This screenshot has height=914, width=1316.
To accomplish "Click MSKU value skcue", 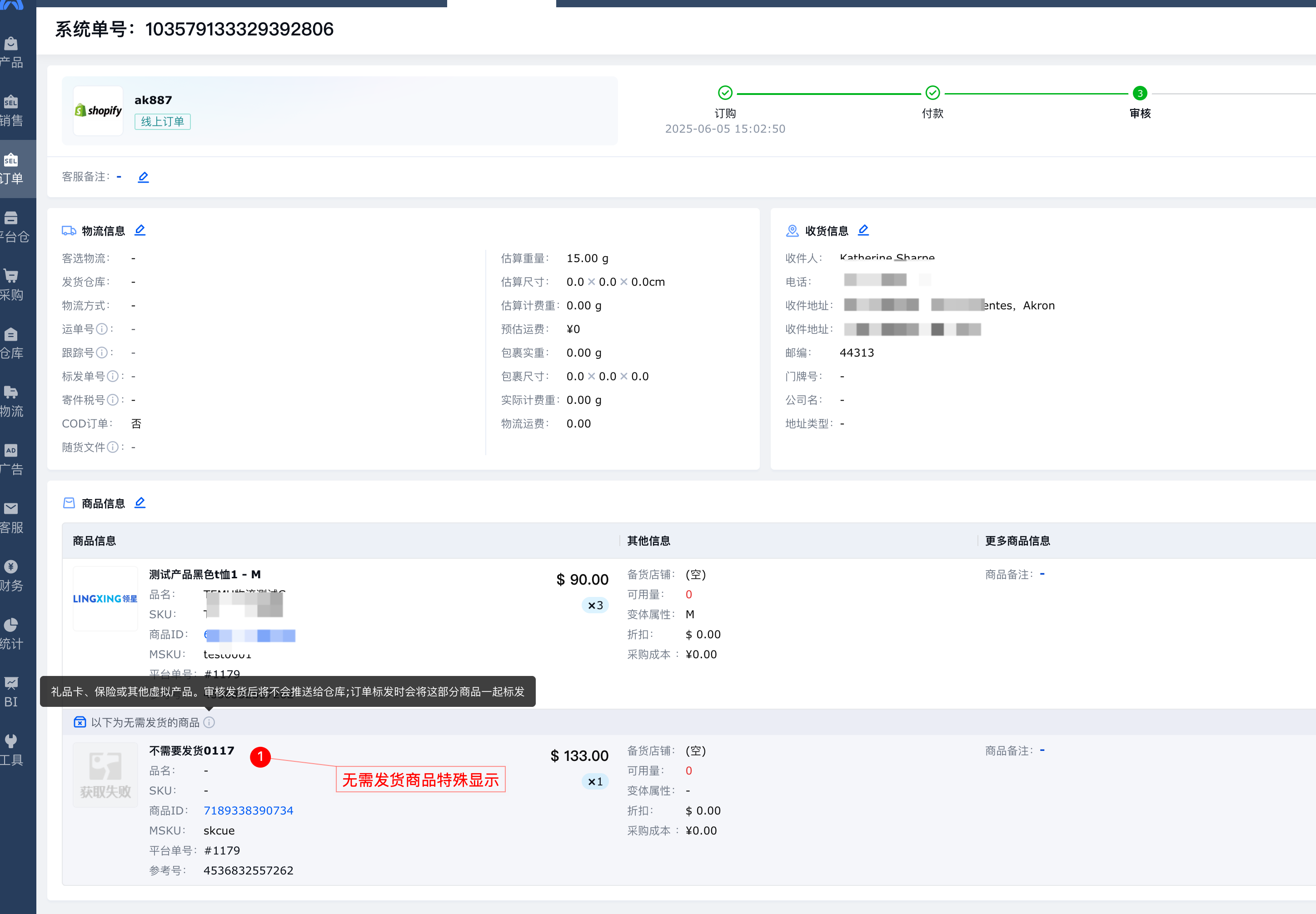I will (219, 830).
